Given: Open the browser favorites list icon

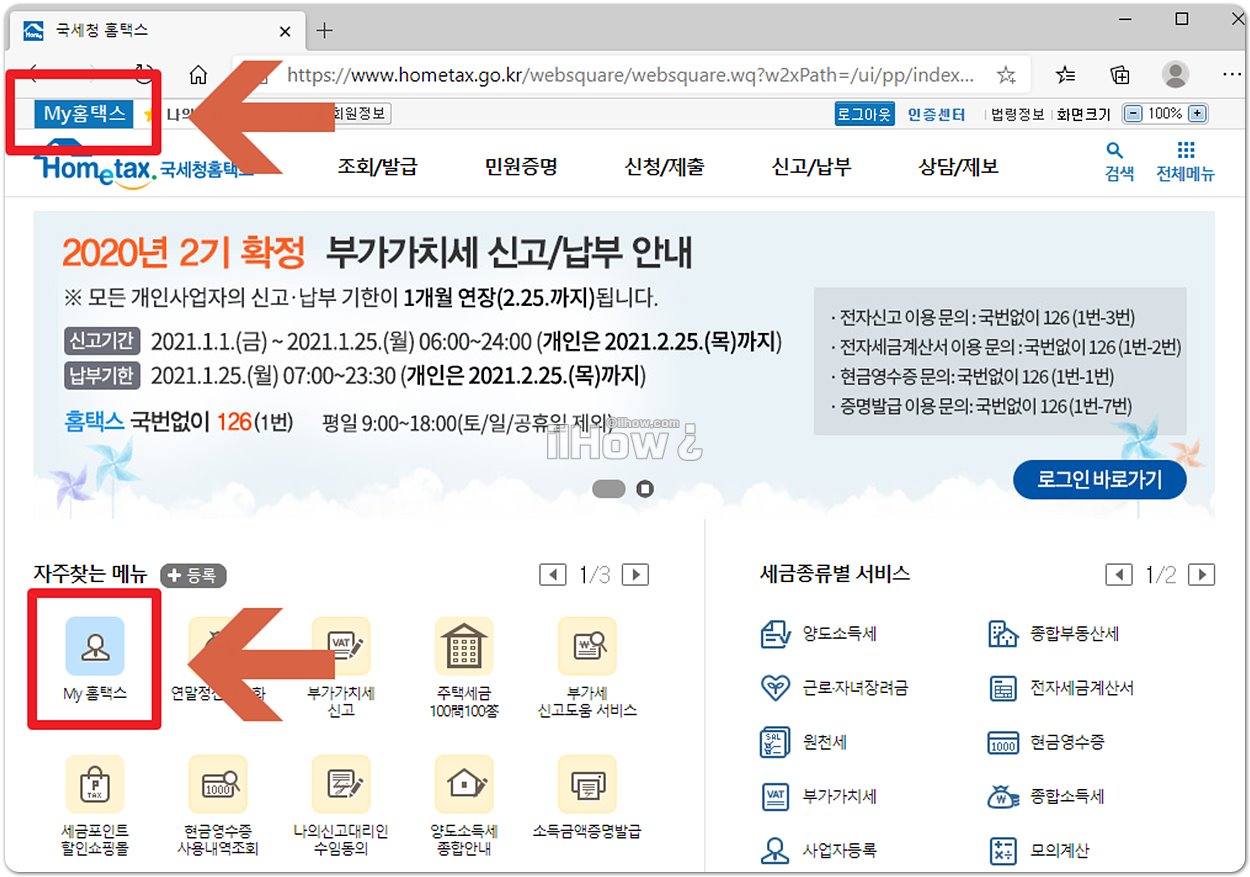Looking at the screenshot, I should tap(1066, 75).
